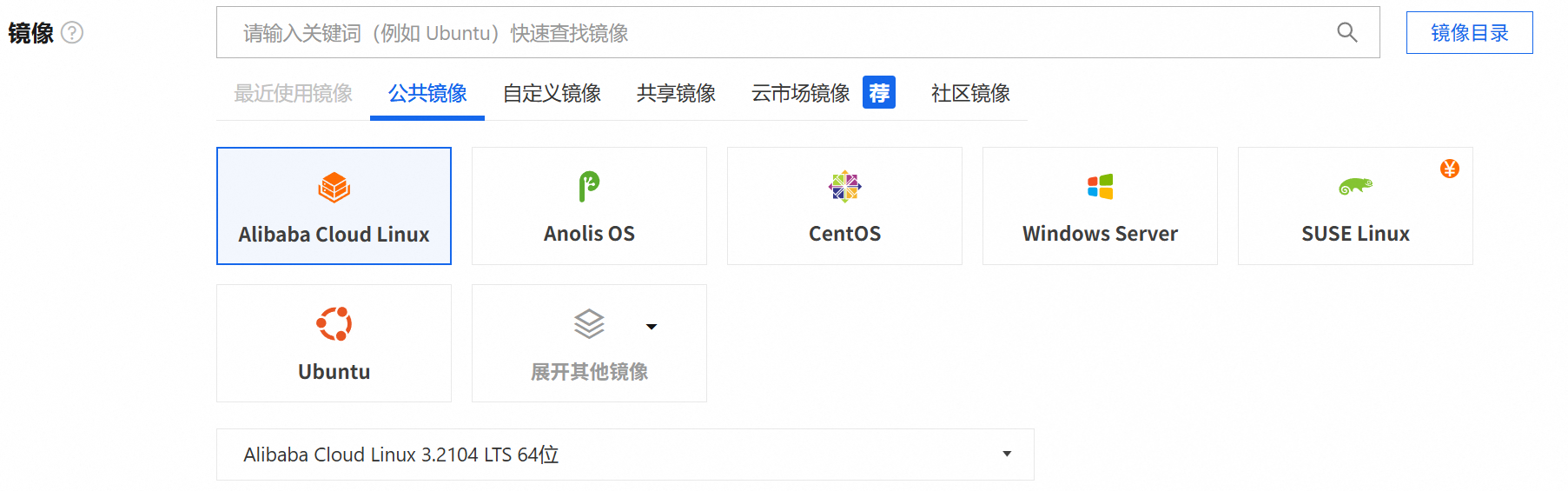Open the 镜像目录 button

click(1469, 33)
